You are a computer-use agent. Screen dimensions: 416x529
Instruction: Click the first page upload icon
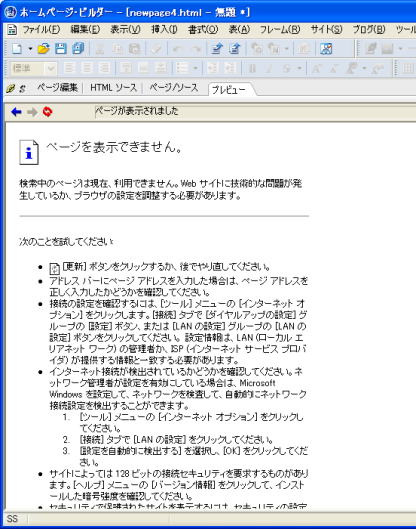[216, 49]
